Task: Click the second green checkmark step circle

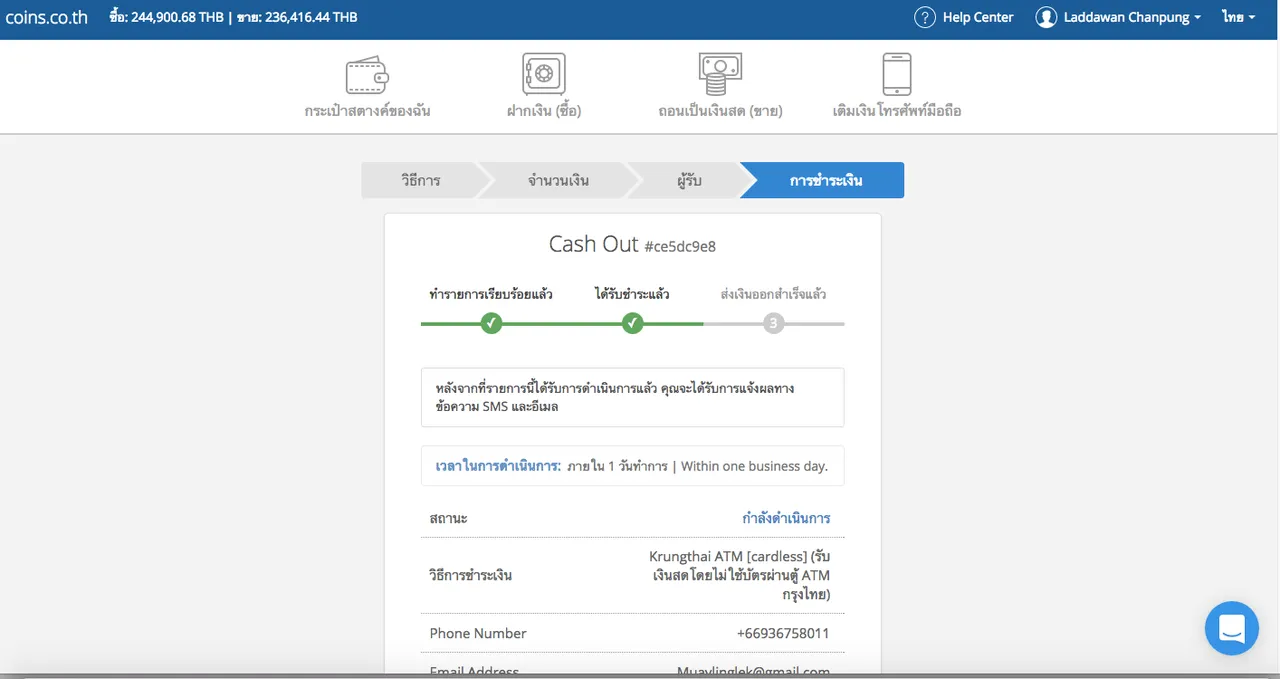Action: 632,323
